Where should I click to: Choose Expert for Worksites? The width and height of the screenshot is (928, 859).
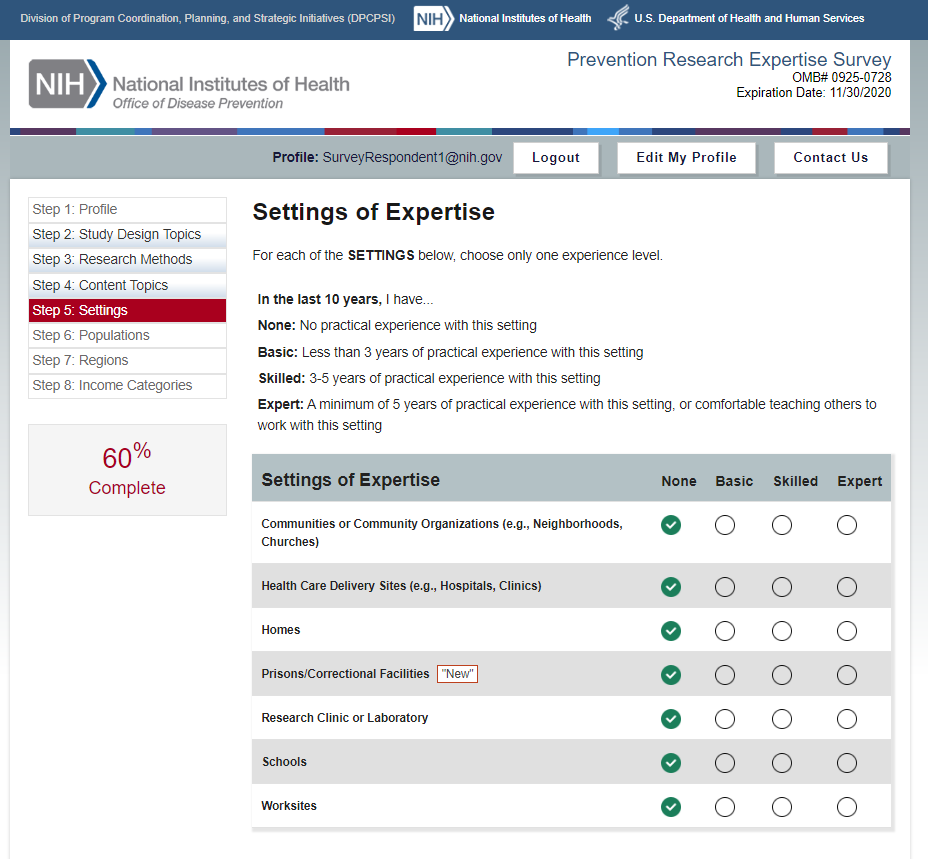[x=847, y=806]
